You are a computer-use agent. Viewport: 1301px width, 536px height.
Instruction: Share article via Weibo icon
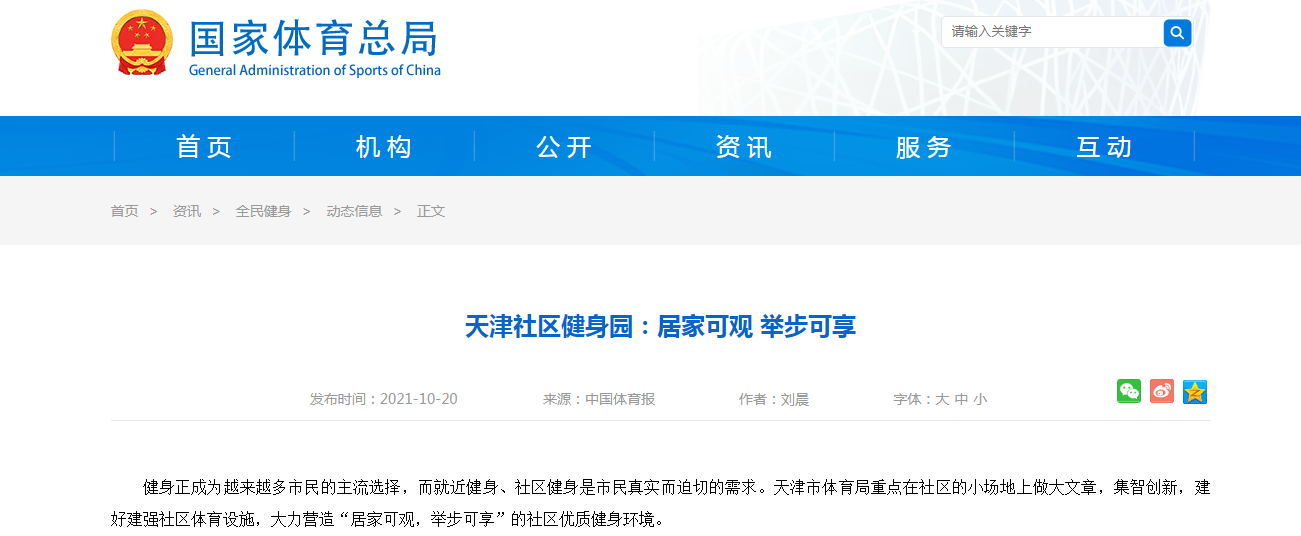coord(1161,391)
